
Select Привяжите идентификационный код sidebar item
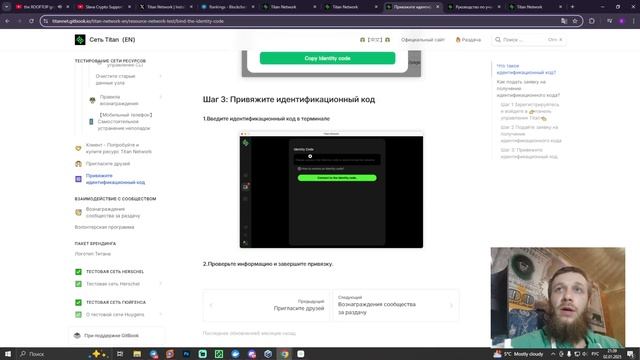coord(115,179)
